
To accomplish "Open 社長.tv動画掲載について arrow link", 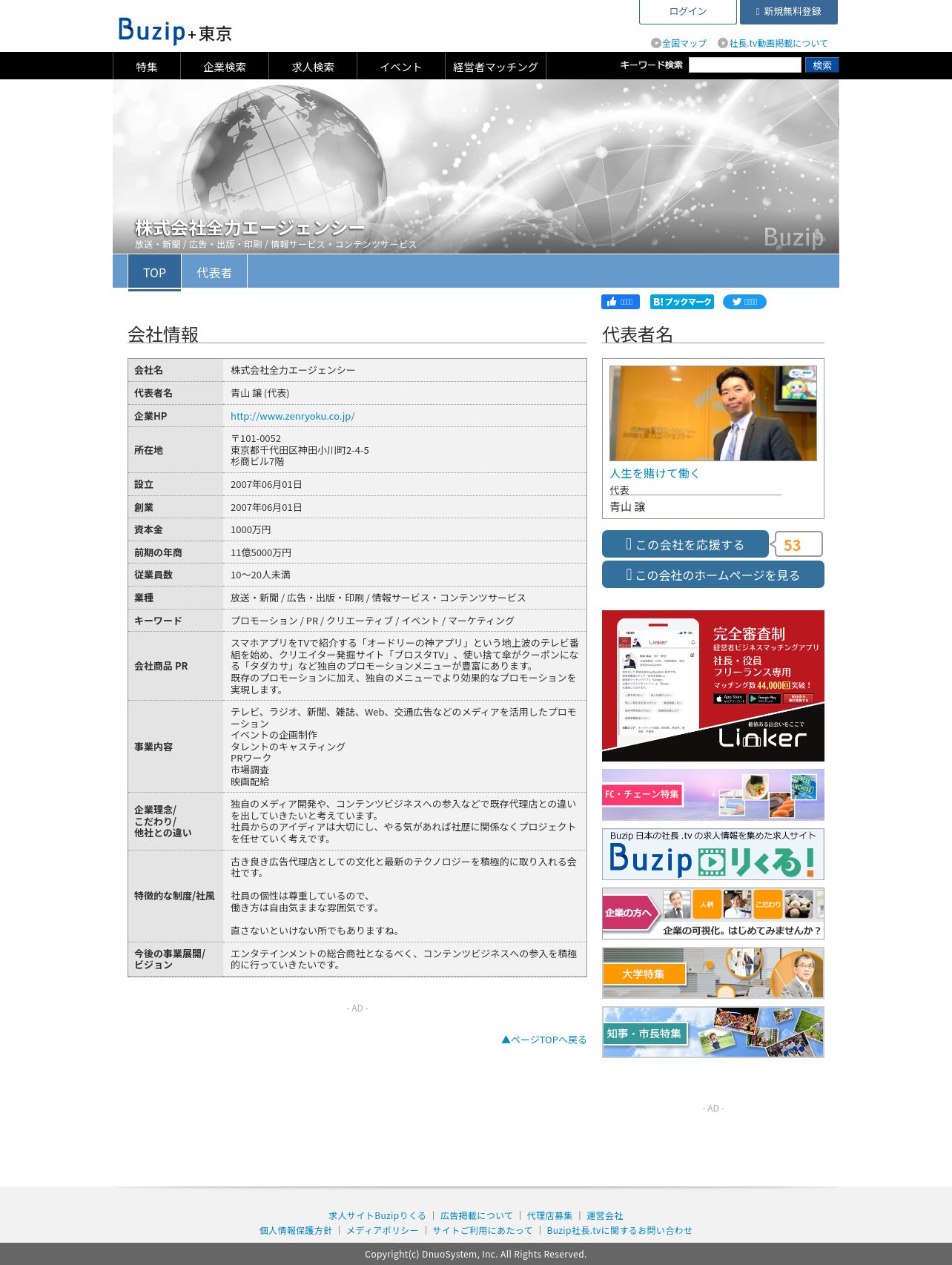I will [x=773, y=43].
